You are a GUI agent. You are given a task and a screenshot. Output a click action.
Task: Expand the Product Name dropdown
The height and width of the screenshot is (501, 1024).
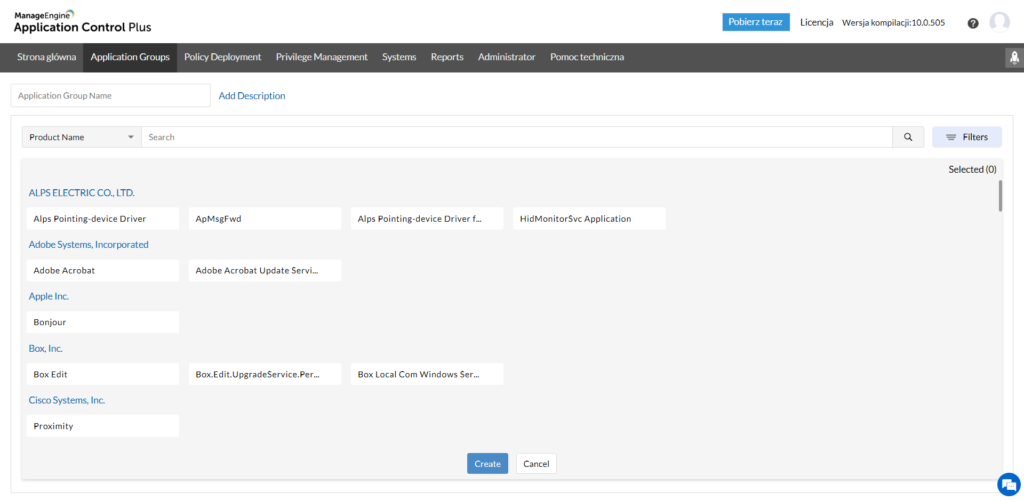pos(81,137)
